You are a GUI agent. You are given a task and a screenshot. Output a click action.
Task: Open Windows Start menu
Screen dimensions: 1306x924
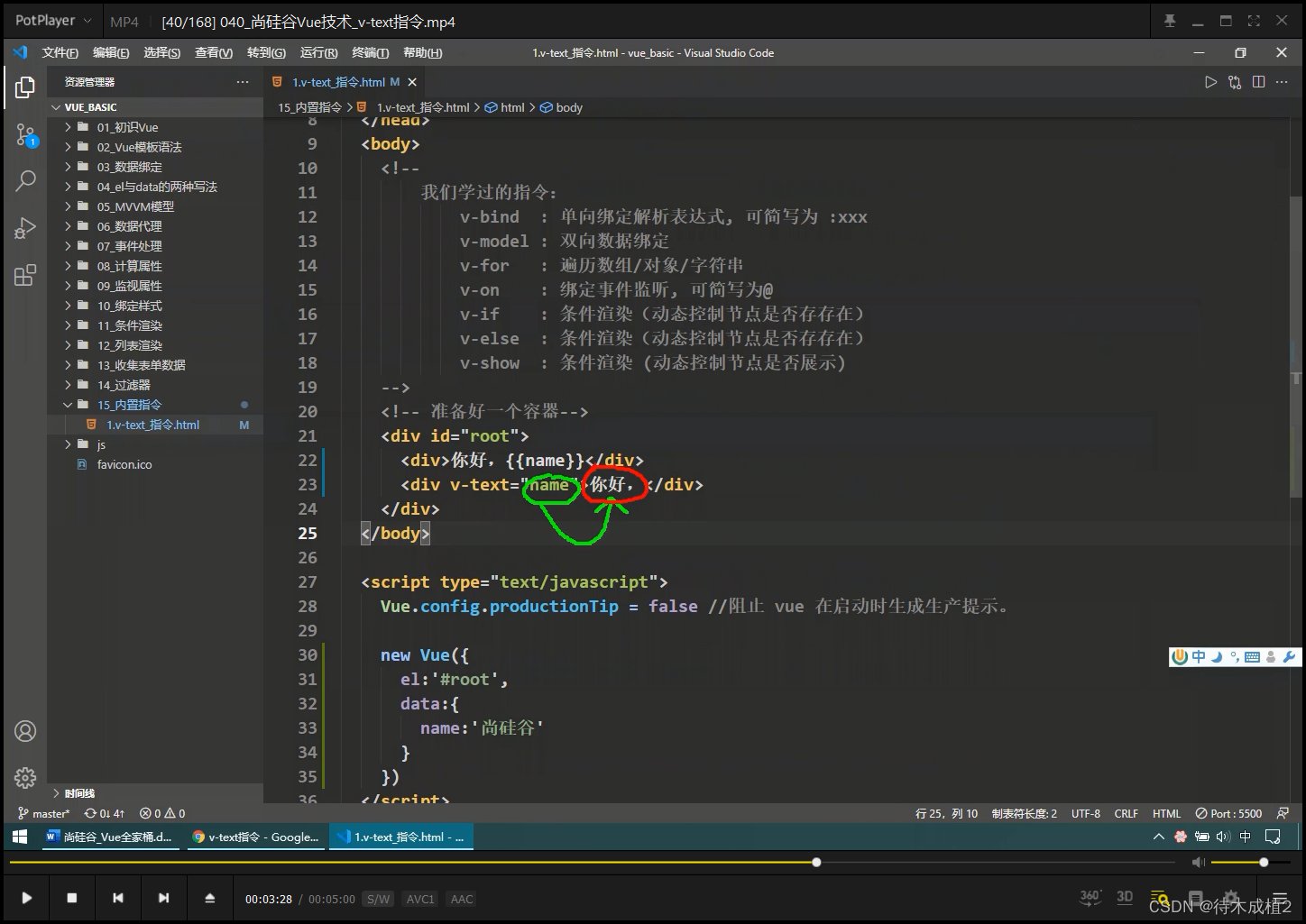point(19,837)
